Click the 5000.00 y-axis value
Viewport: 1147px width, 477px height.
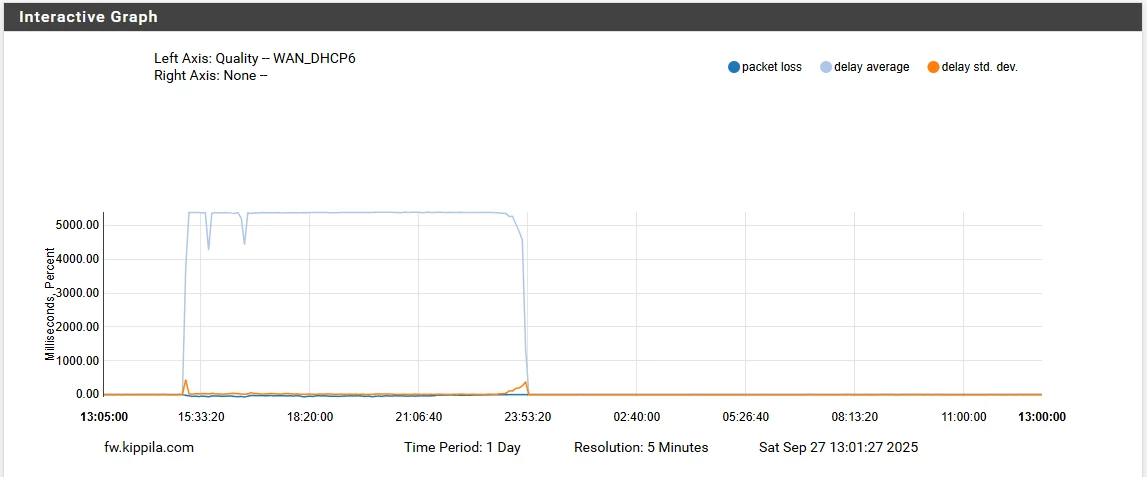click(77, 225)
